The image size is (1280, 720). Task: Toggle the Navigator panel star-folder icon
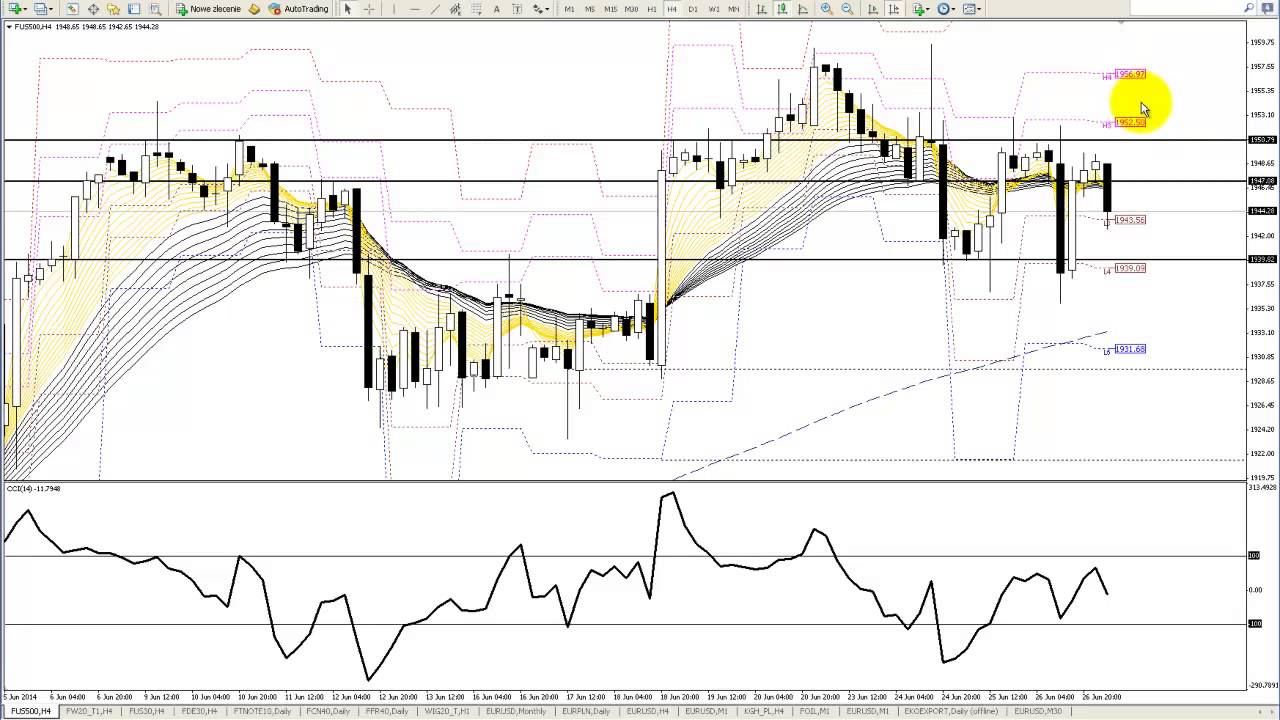click(x=114, y=9)
